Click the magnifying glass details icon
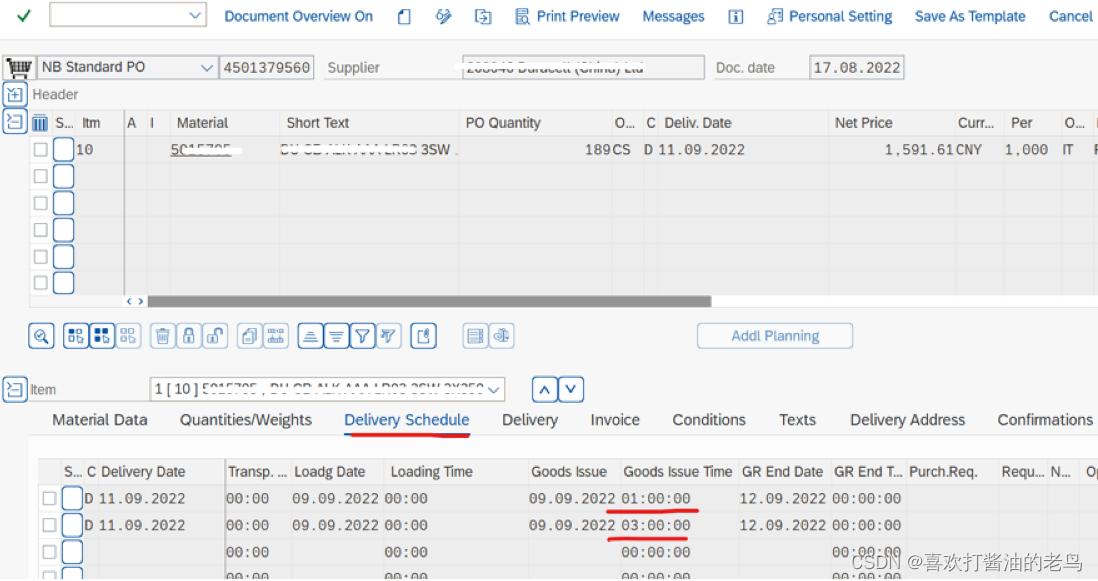The height and width of the screenshot is (581, 1098). [41, 335]
